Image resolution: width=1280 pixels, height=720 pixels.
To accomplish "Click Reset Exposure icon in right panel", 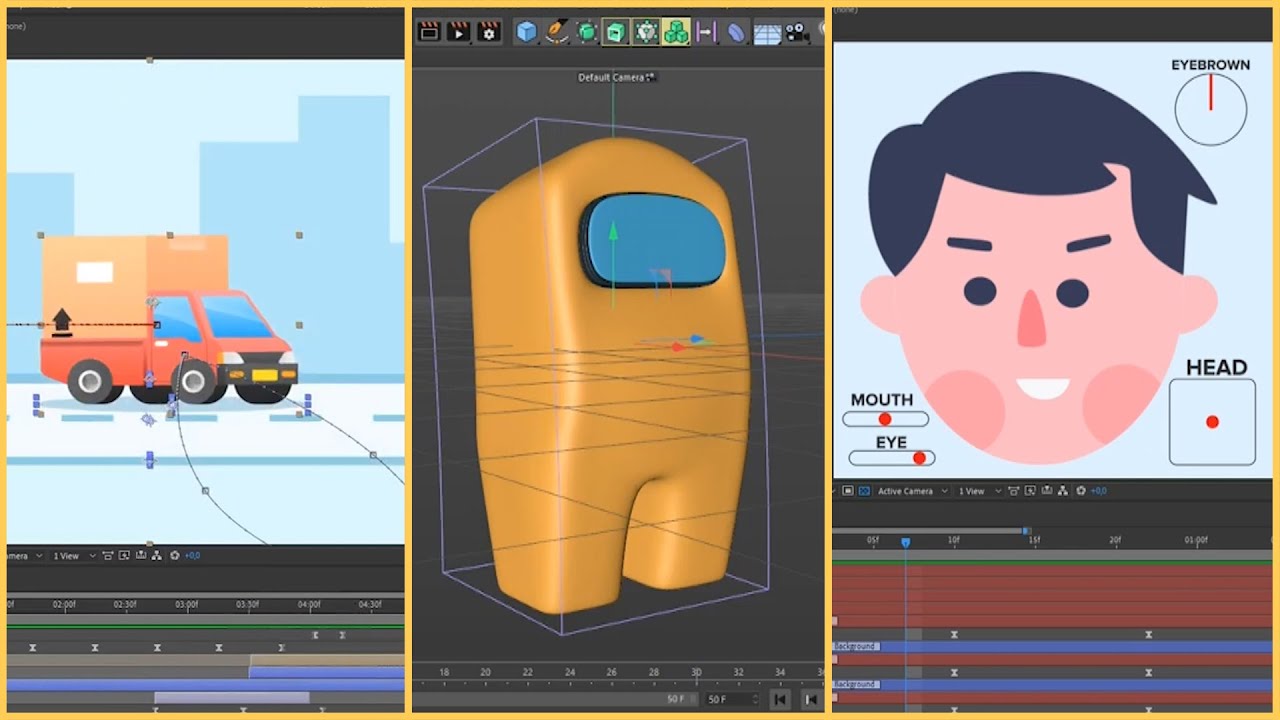I will click(x=1081, y=491).
